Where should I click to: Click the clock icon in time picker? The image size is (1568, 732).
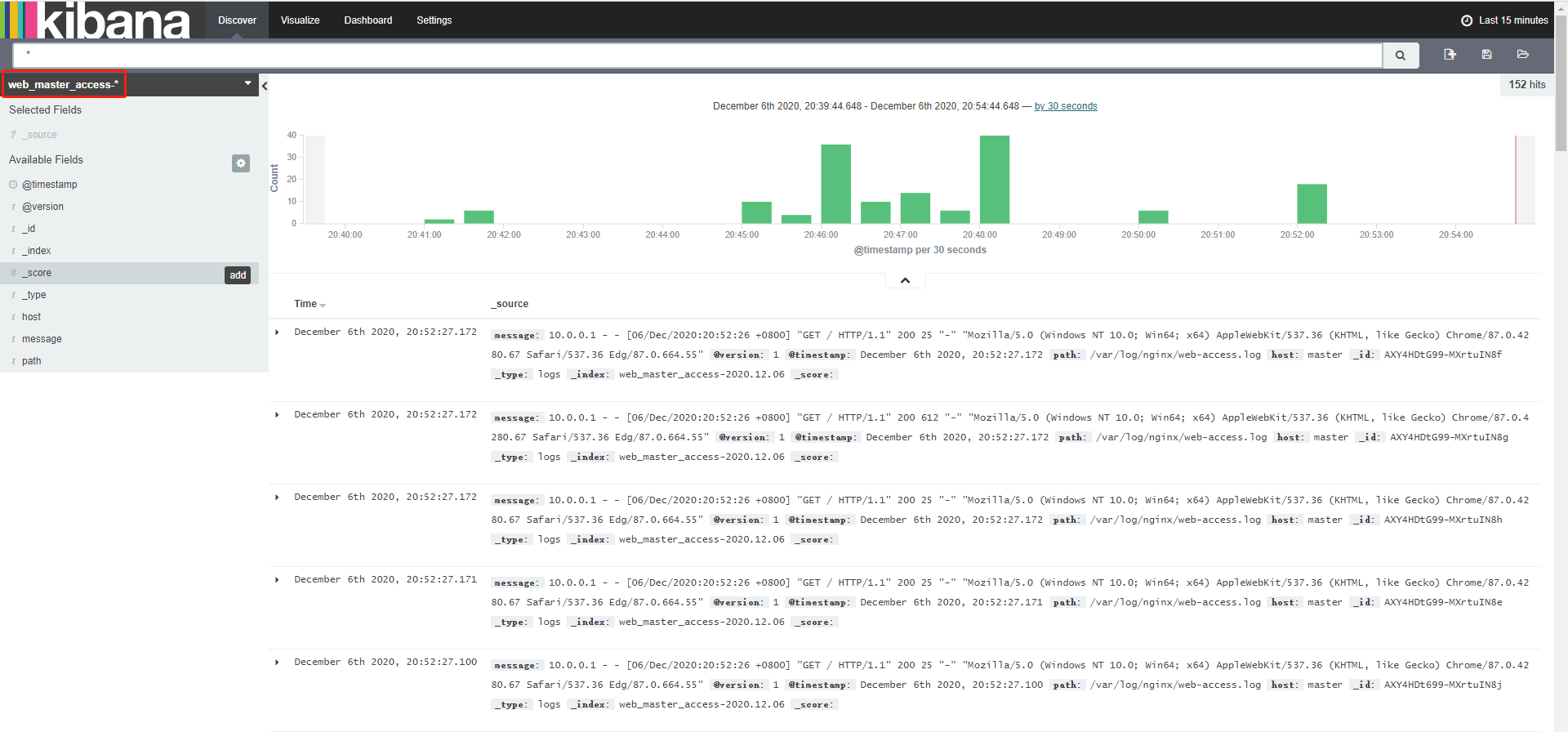(1467, 20)
